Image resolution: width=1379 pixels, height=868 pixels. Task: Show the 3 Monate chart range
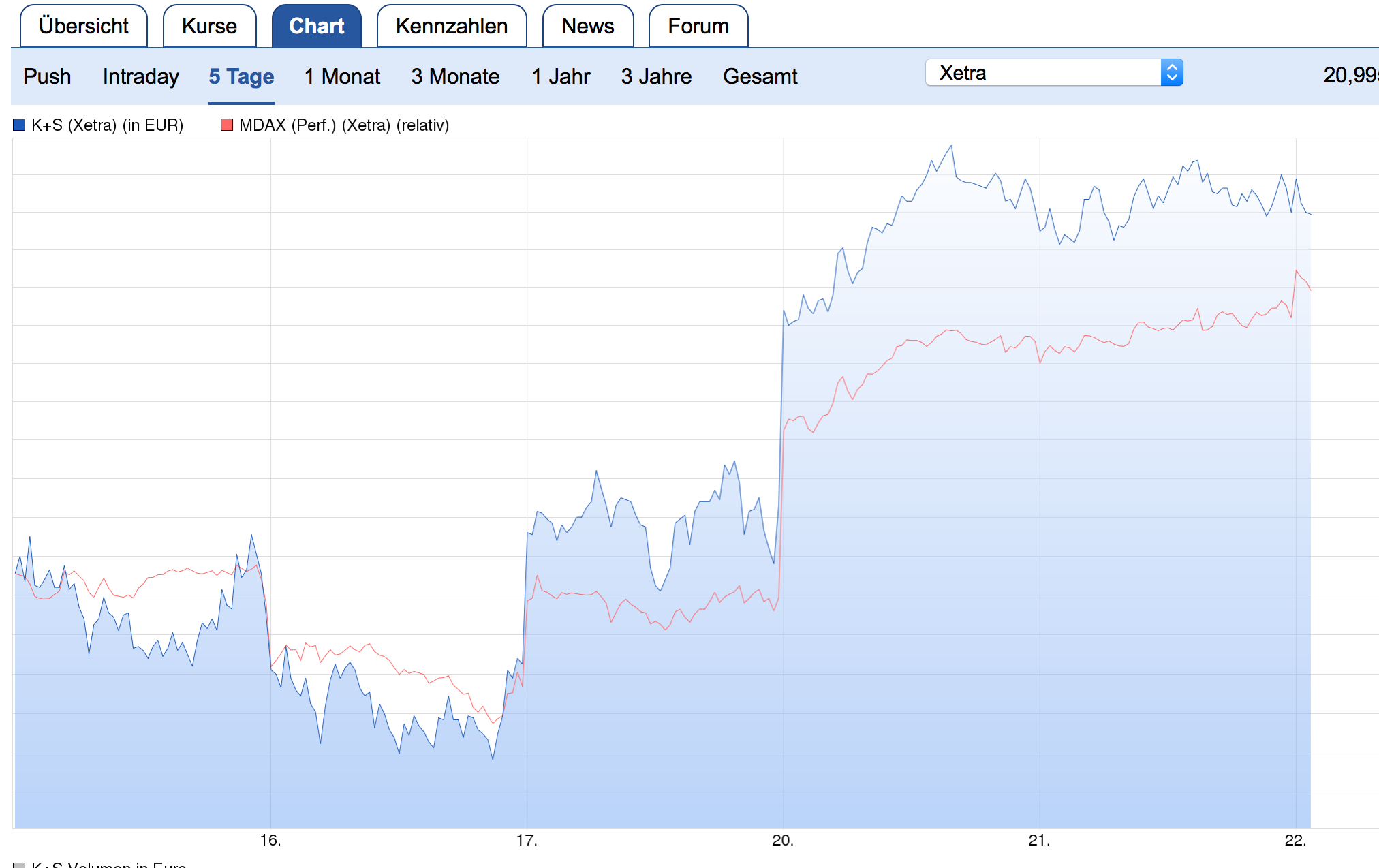(455, 76)
